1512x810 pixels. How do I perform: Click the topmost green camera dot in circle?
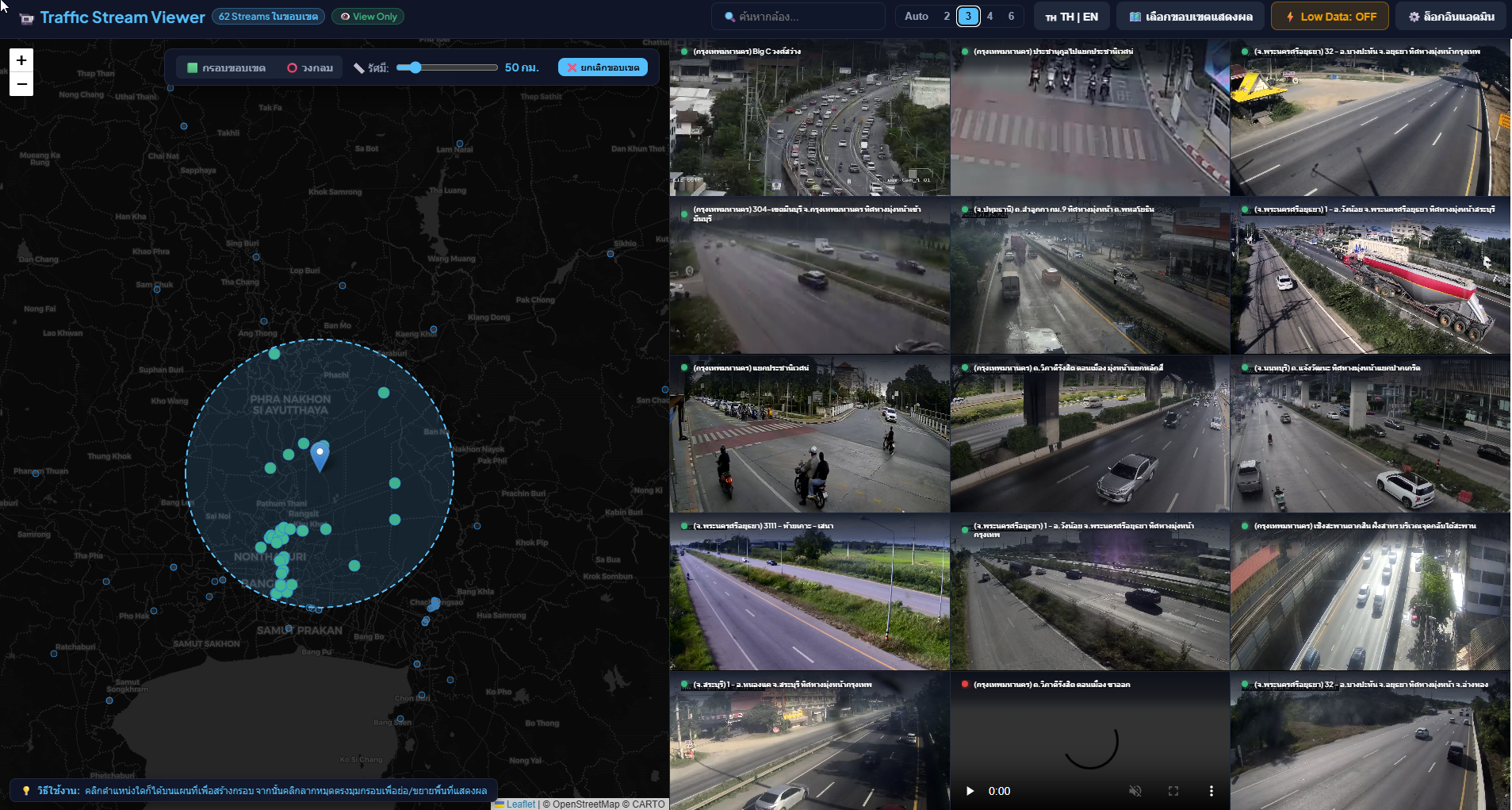point(274,354)
